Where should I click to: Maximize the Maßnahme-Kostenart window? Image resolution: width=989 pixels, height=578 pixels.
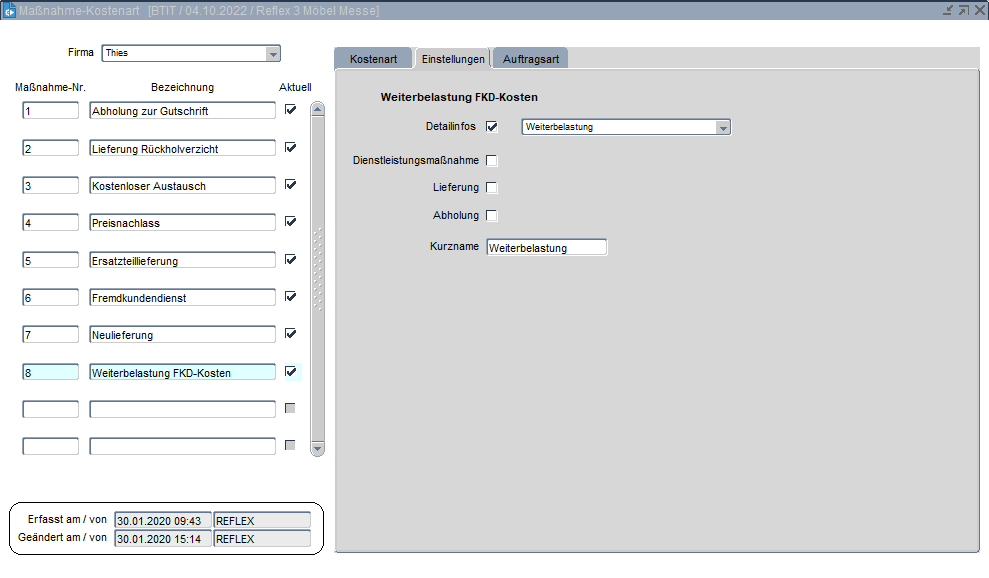[963, 10]
